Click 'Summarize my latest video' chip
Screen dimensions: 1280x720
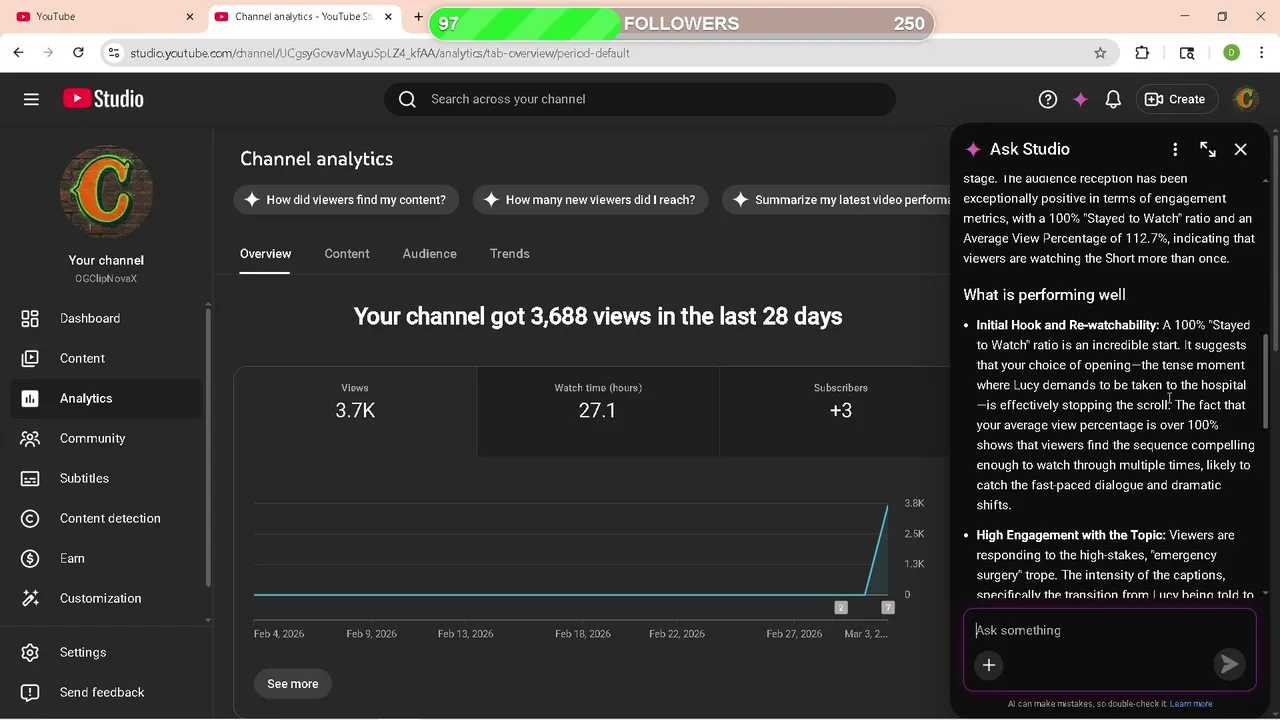click(x=838, y=200)
